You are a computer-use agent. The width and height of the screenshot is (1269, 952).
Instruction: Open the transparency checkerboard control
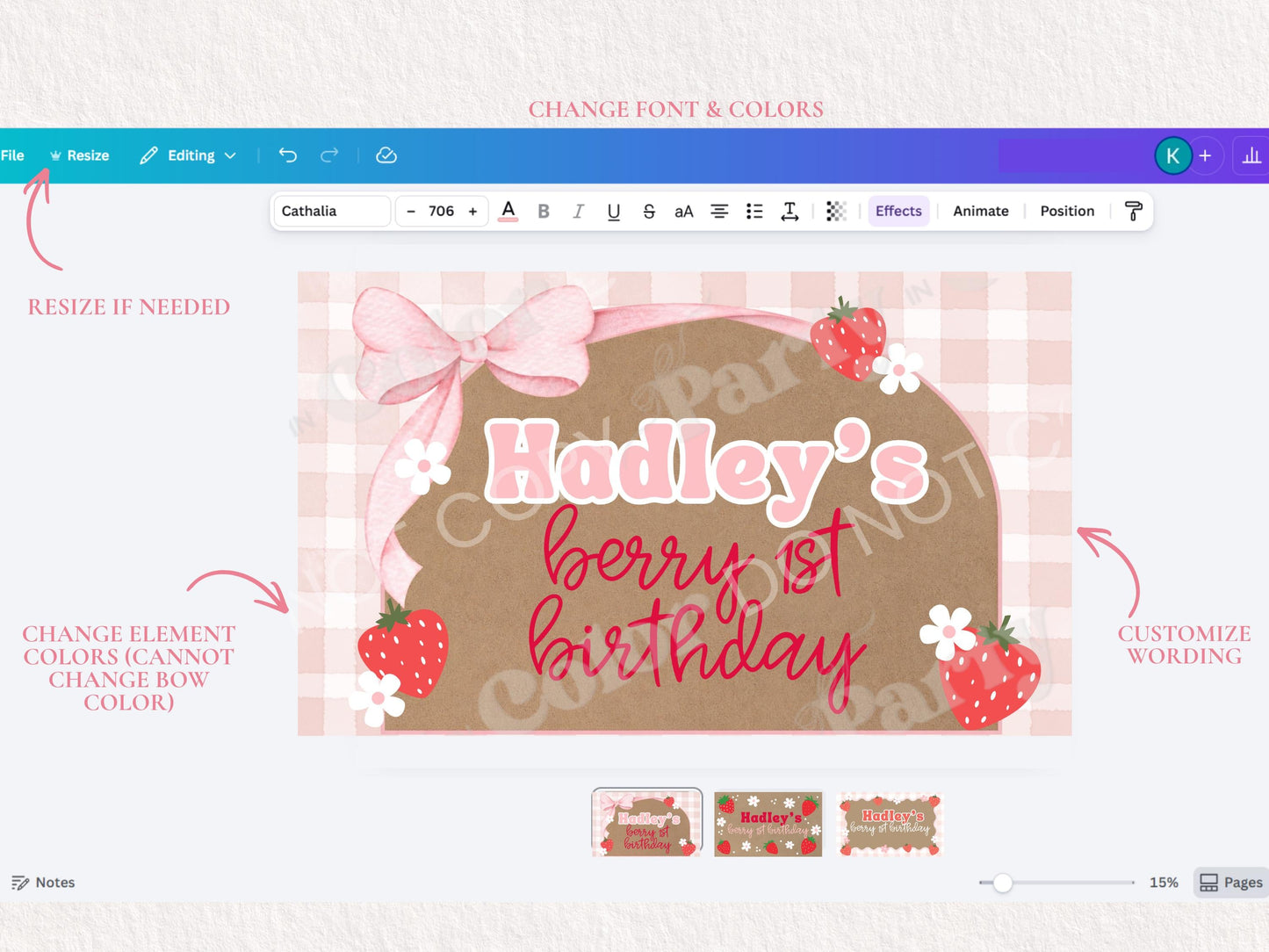coord(836,211)
